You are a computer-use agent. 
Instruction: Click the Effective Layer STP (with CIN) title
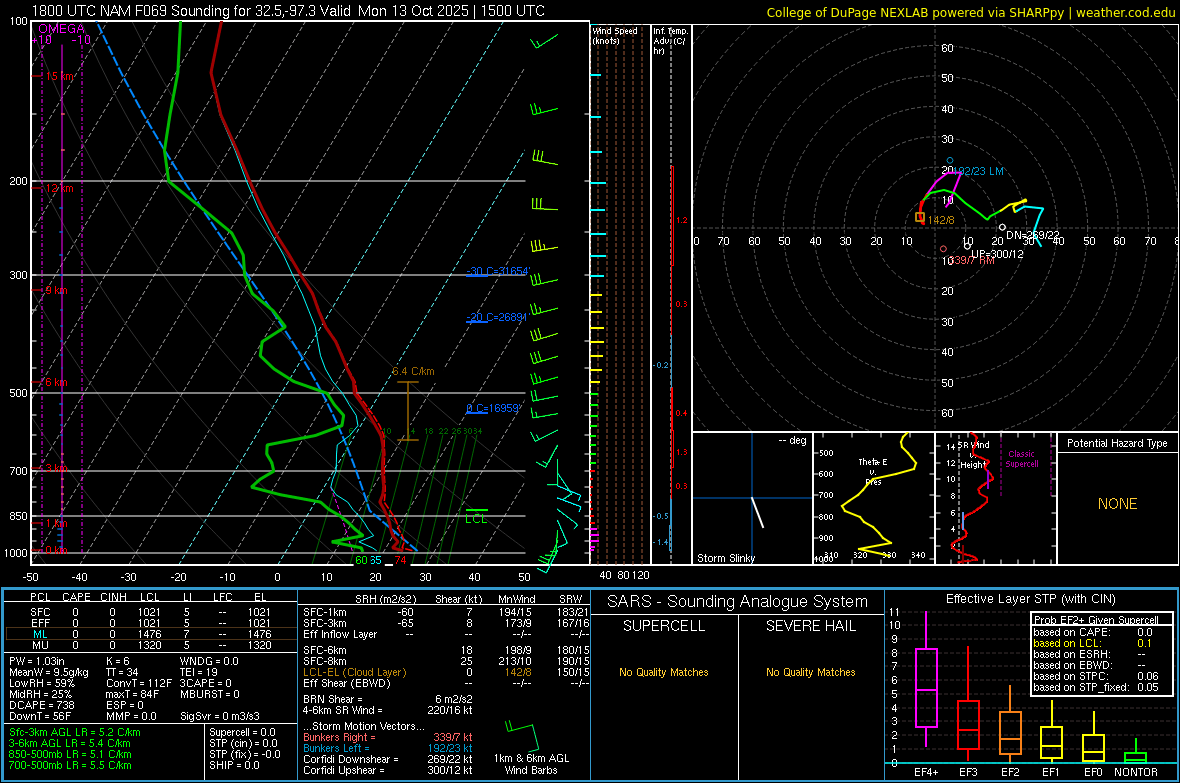tap(1030, 599)
